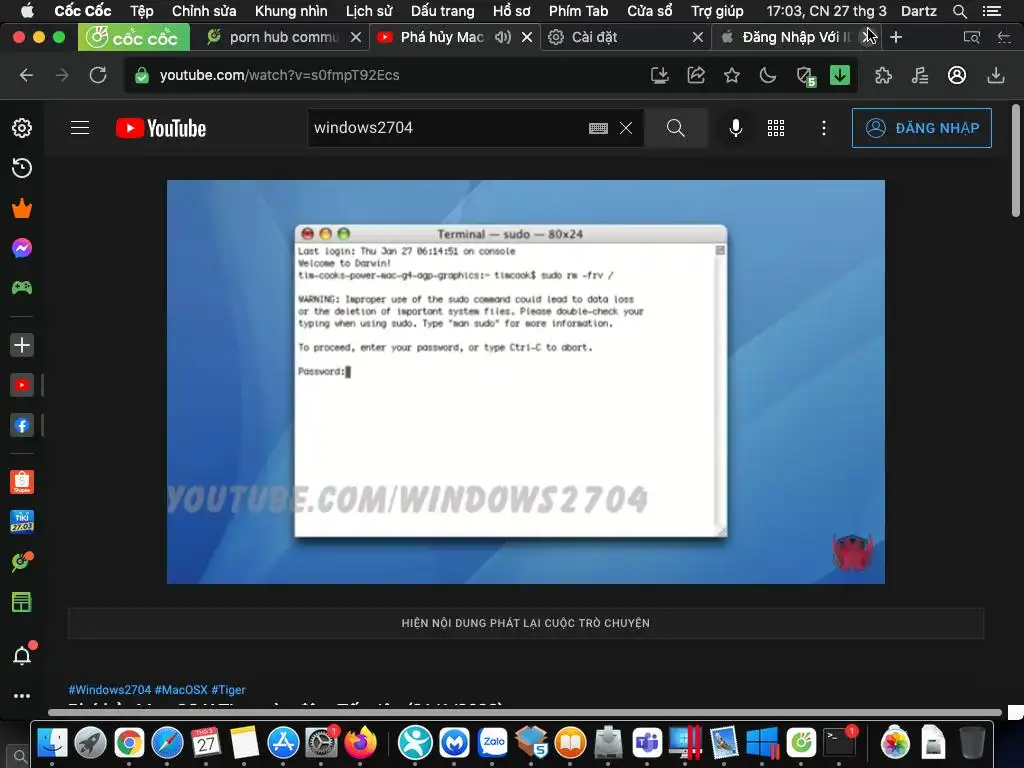Image resolution: width=1024 pixels, height=768 pixels.
Task: Open the media playlist icon in toolbar
Action: point(920,75)
